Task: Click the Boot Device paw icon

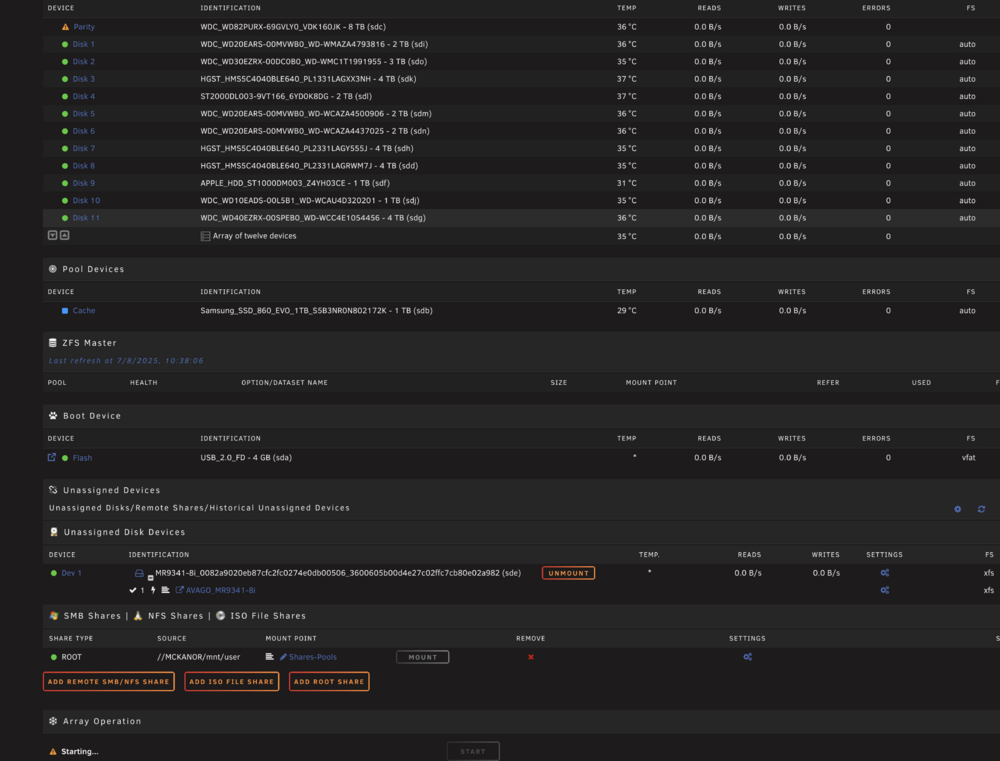Action: click(x=53, y=415)
